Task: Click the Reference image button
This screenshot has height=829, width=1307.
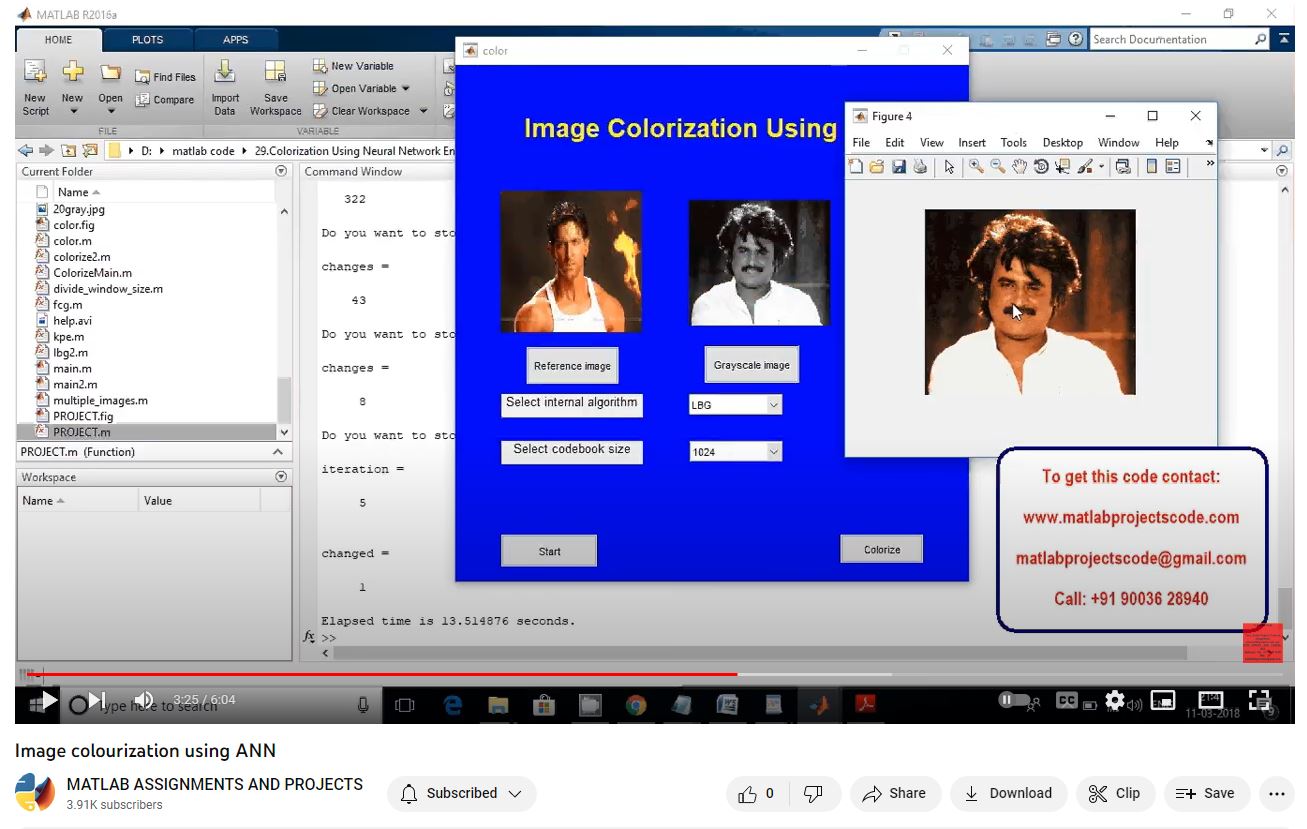Action: point(572,366)
